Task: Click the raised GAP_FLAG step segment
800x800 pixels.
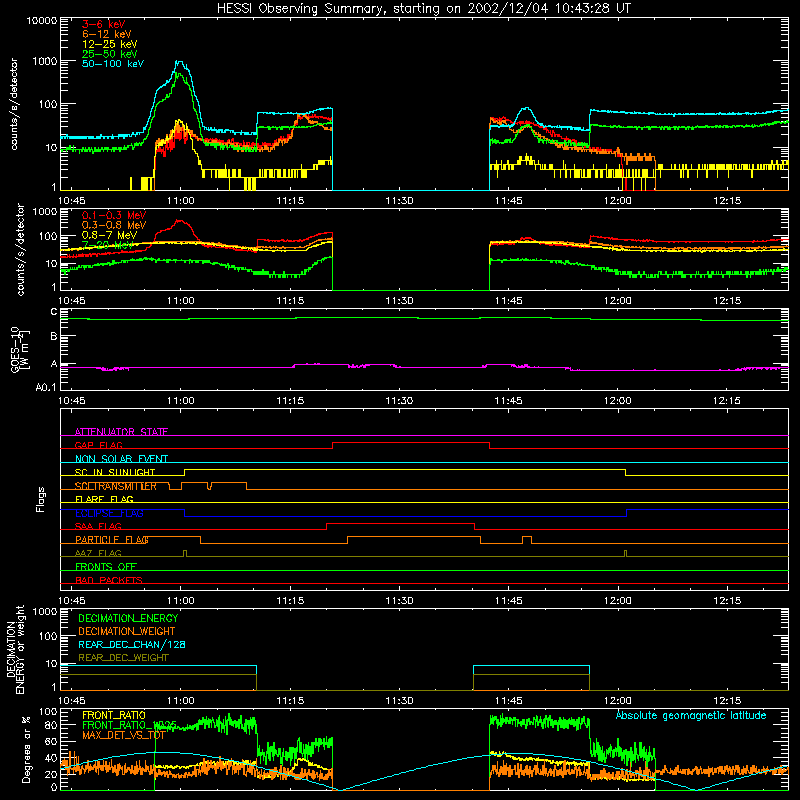Action: coord(411,443)
